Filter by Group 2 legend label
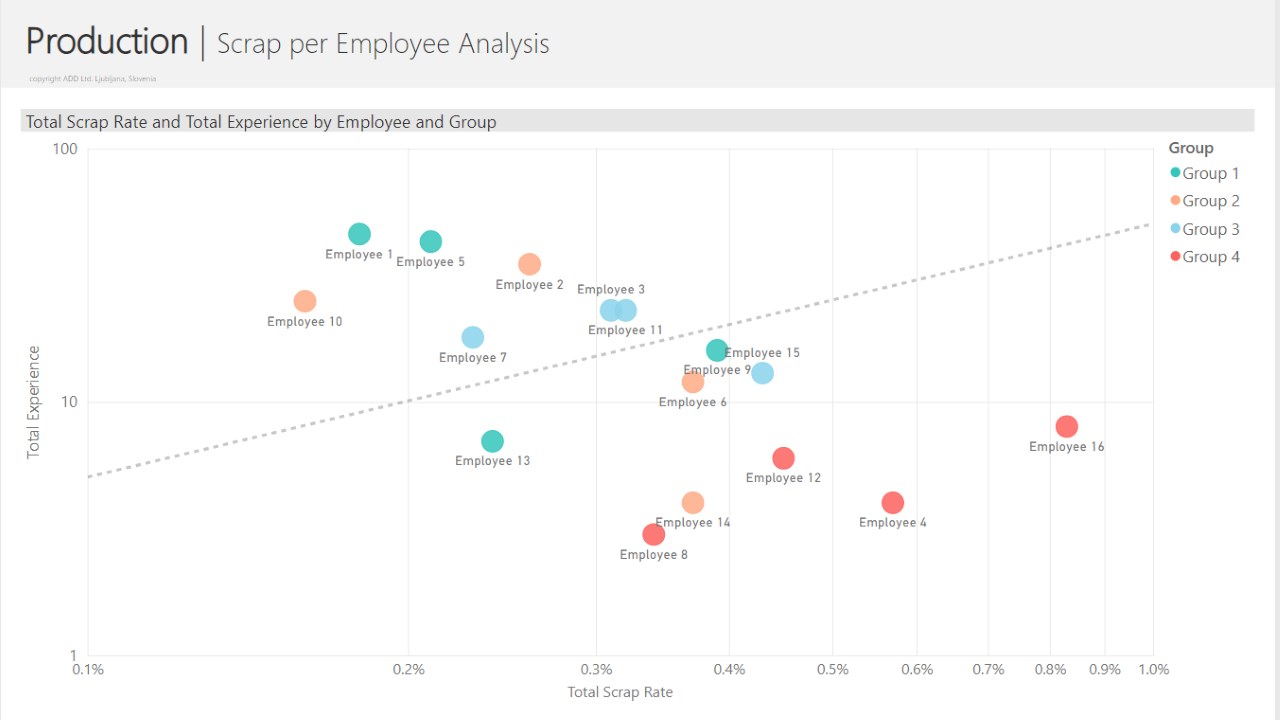This screenshot has width=1280, height=720. [x=1211, y=201]
